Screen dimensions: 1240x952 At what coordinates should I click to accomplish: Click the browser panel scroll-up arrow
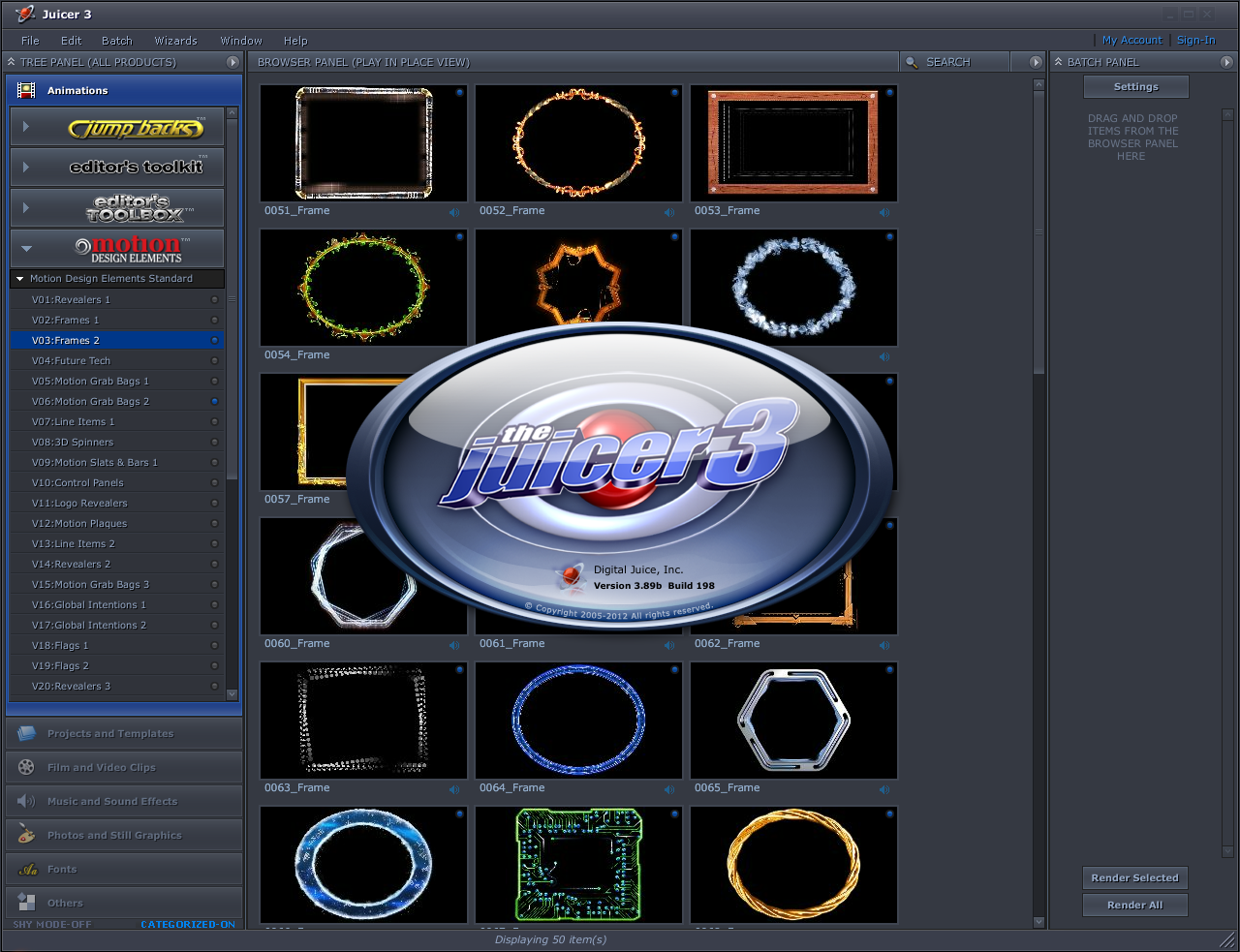tap(1039, 85)
